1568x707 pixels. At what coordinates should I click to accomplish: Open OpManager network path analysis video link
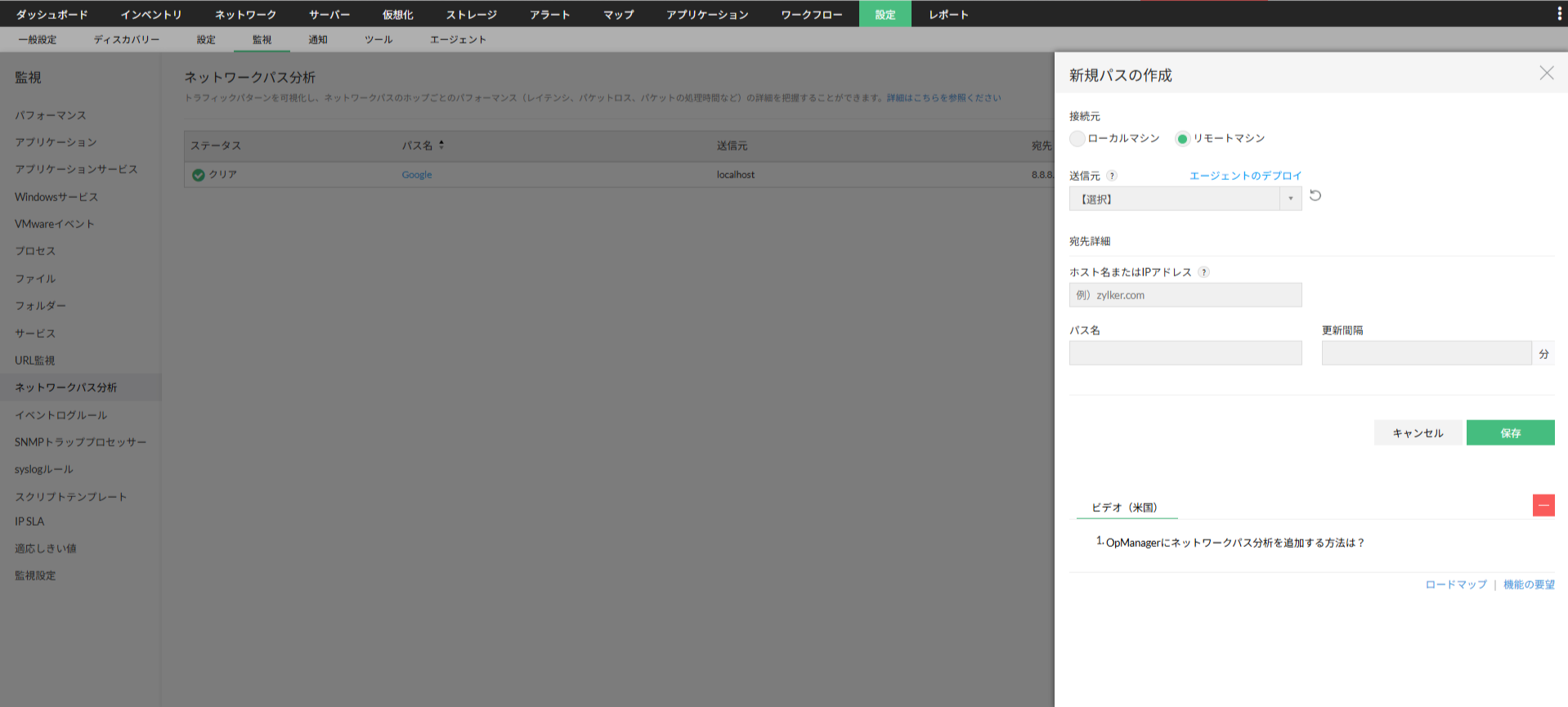click(x=1235, y=543)
